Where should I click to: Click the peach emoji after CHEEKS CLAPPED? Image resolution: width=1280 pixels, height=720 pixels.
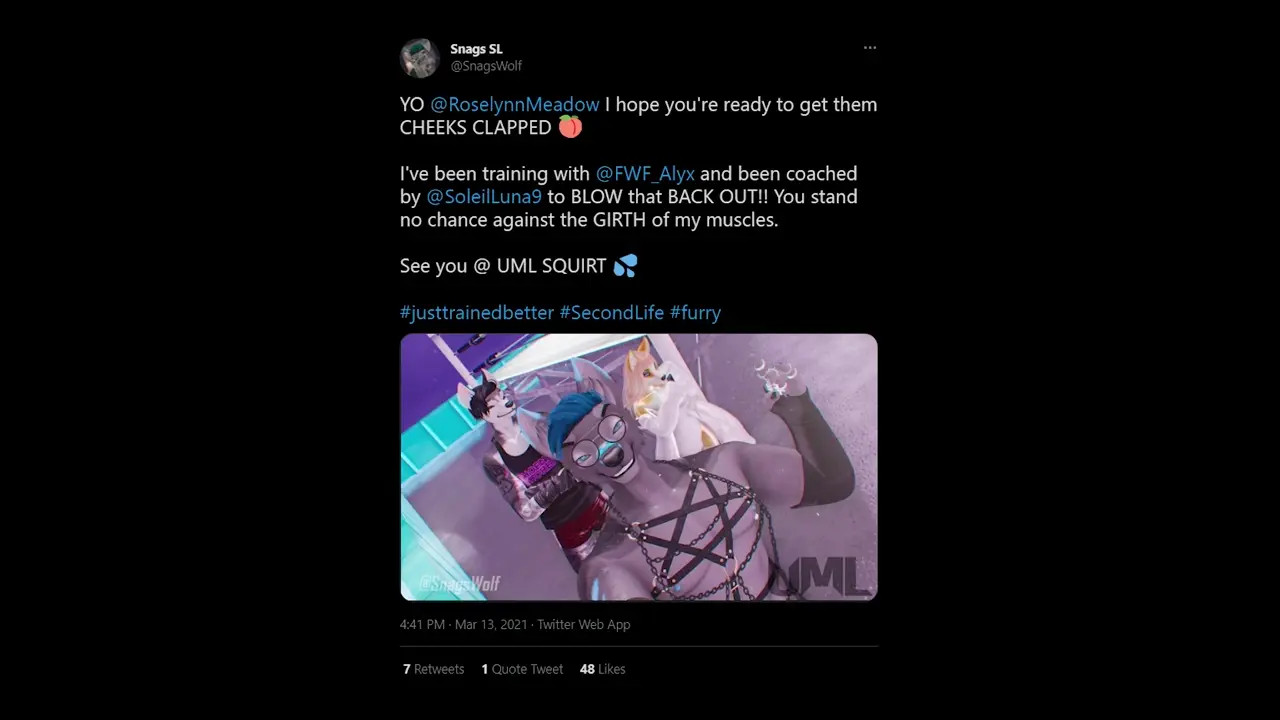(570, 127)
